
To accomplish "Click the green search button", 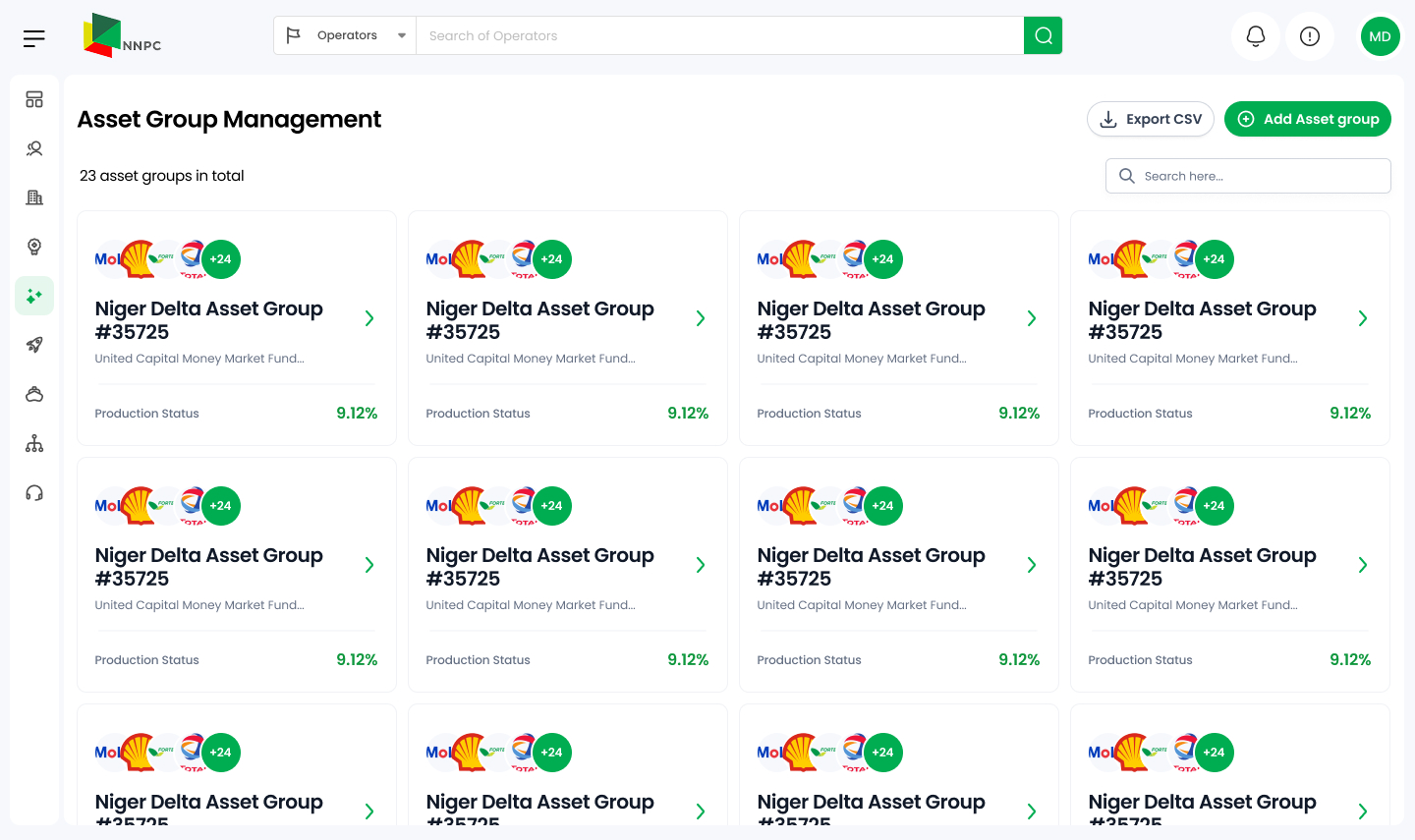I will pyautogui.click(x=1043, y=35).
